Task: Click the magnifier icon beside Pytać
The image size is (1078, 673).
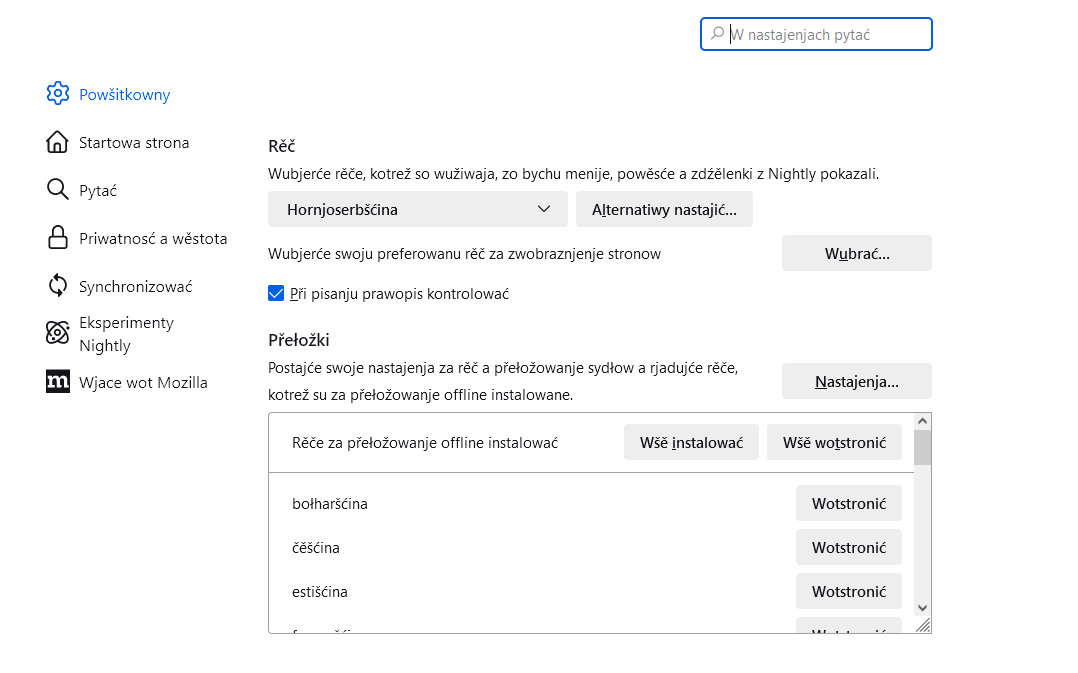Action: pos(58,190)
